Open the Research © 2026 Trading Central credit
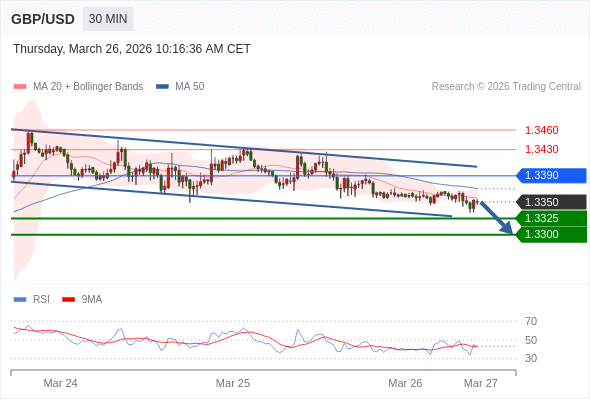 pyautogui.click(x=506, y=87)
